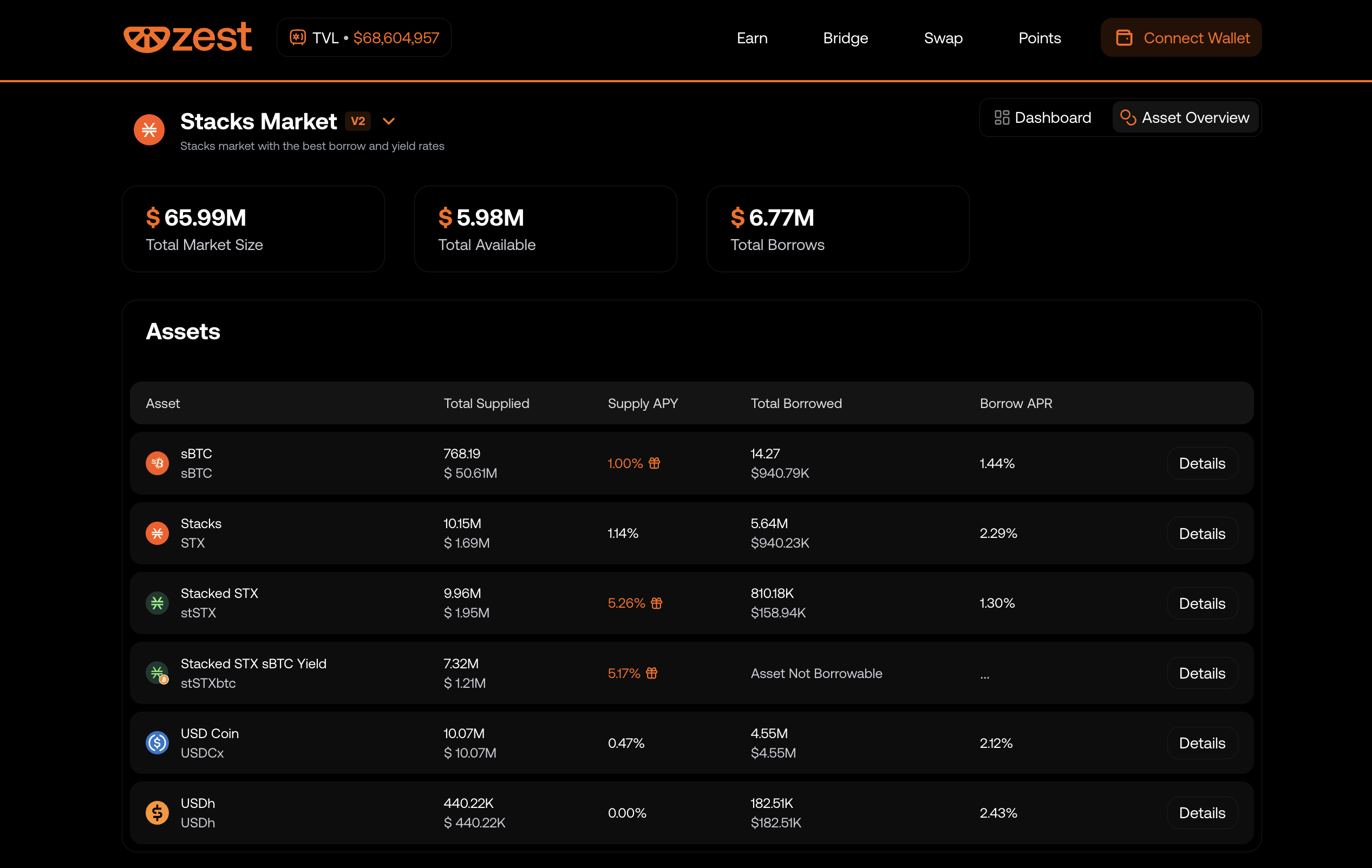This screenshot has height=868, width=1372.
Task: Click USDCx total borrowed 4.55M
Action: (769, 733)
